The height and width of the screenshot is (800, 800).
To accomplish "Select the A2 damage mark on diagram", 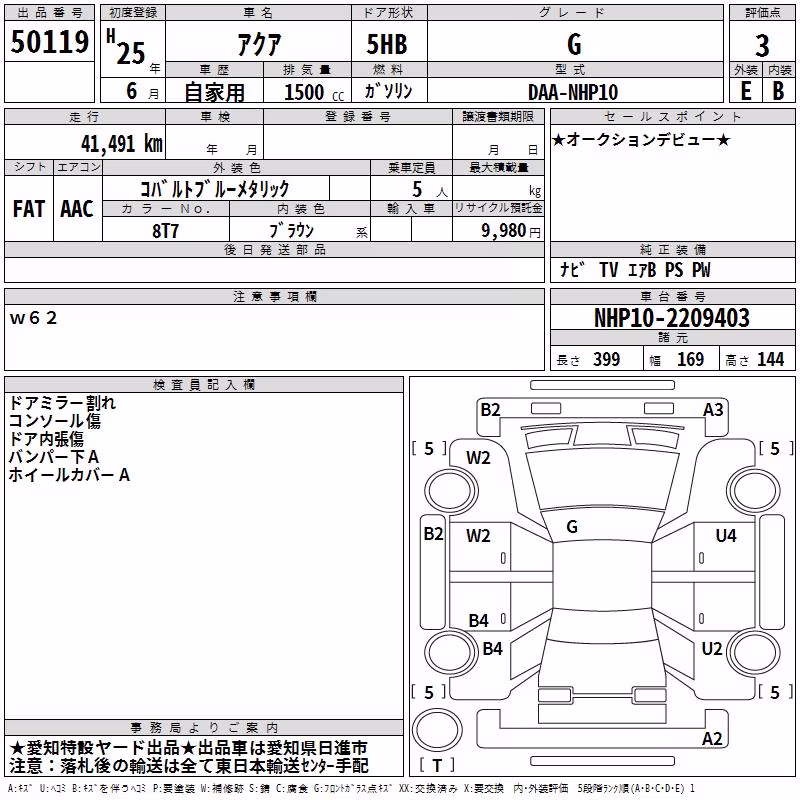I will click(x=712, y=738).
